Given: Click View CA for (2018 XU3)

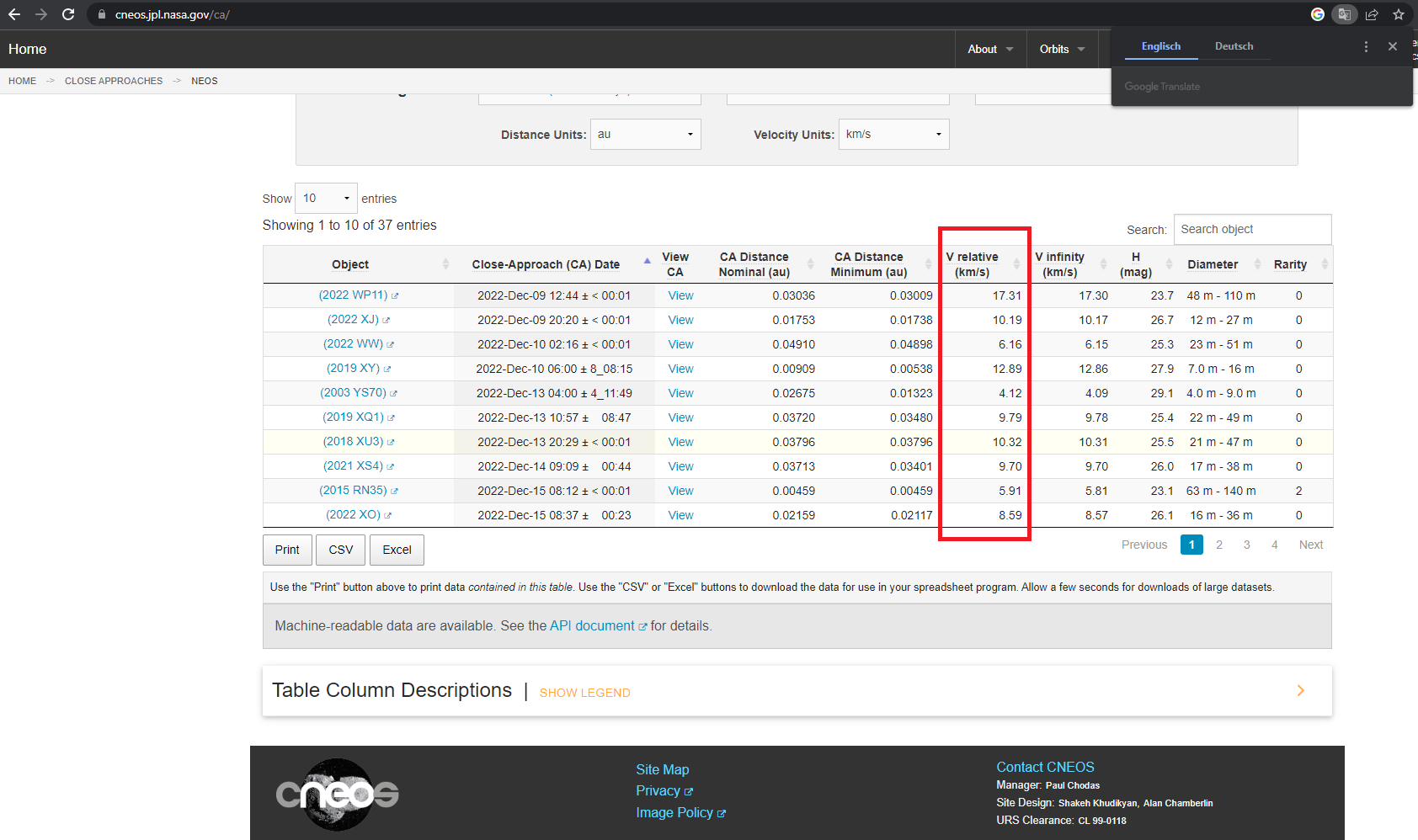Looking at the screenshot, I should coord(680,442).
